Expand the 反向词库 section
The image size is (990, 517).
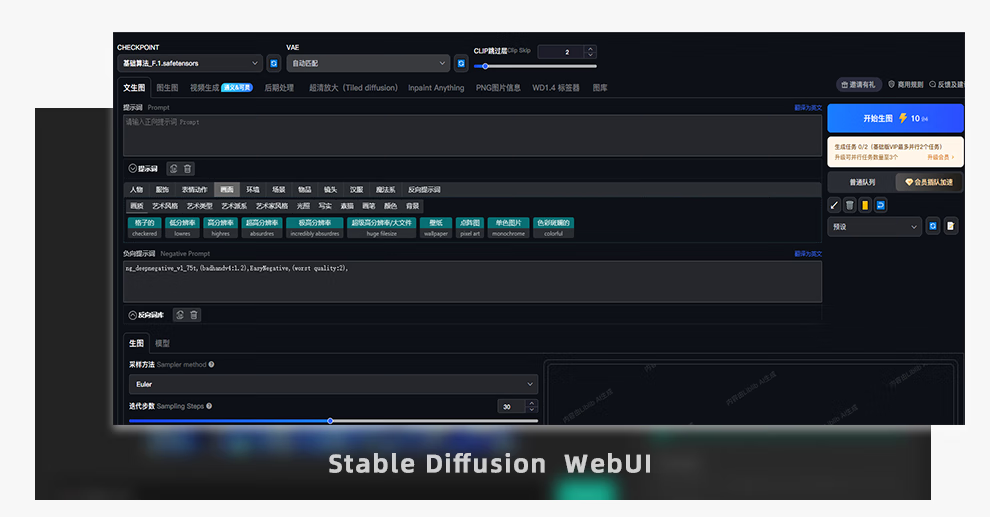click(146, 315)
